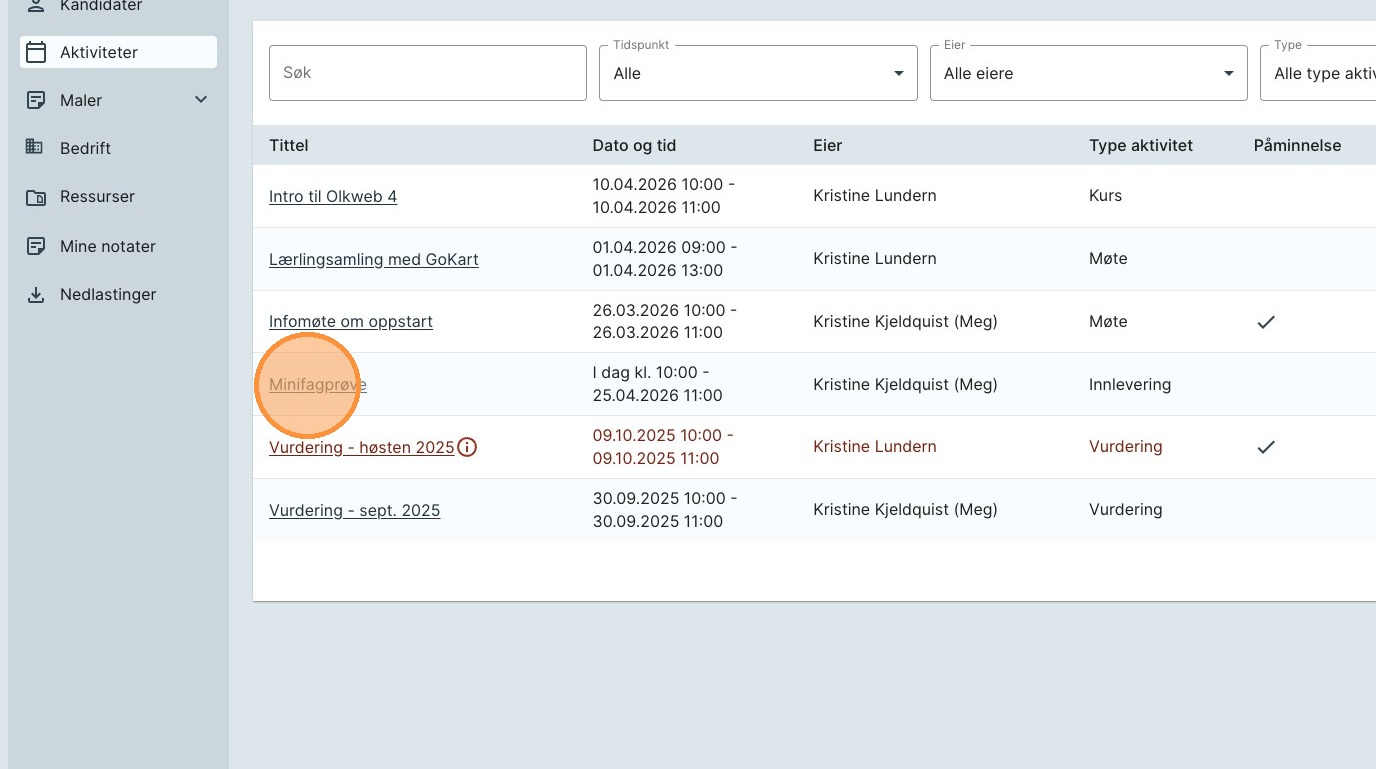This screenshot has height=769, width=1376.
Task: Open Mine notater menu item
Action: coord(108,246)
